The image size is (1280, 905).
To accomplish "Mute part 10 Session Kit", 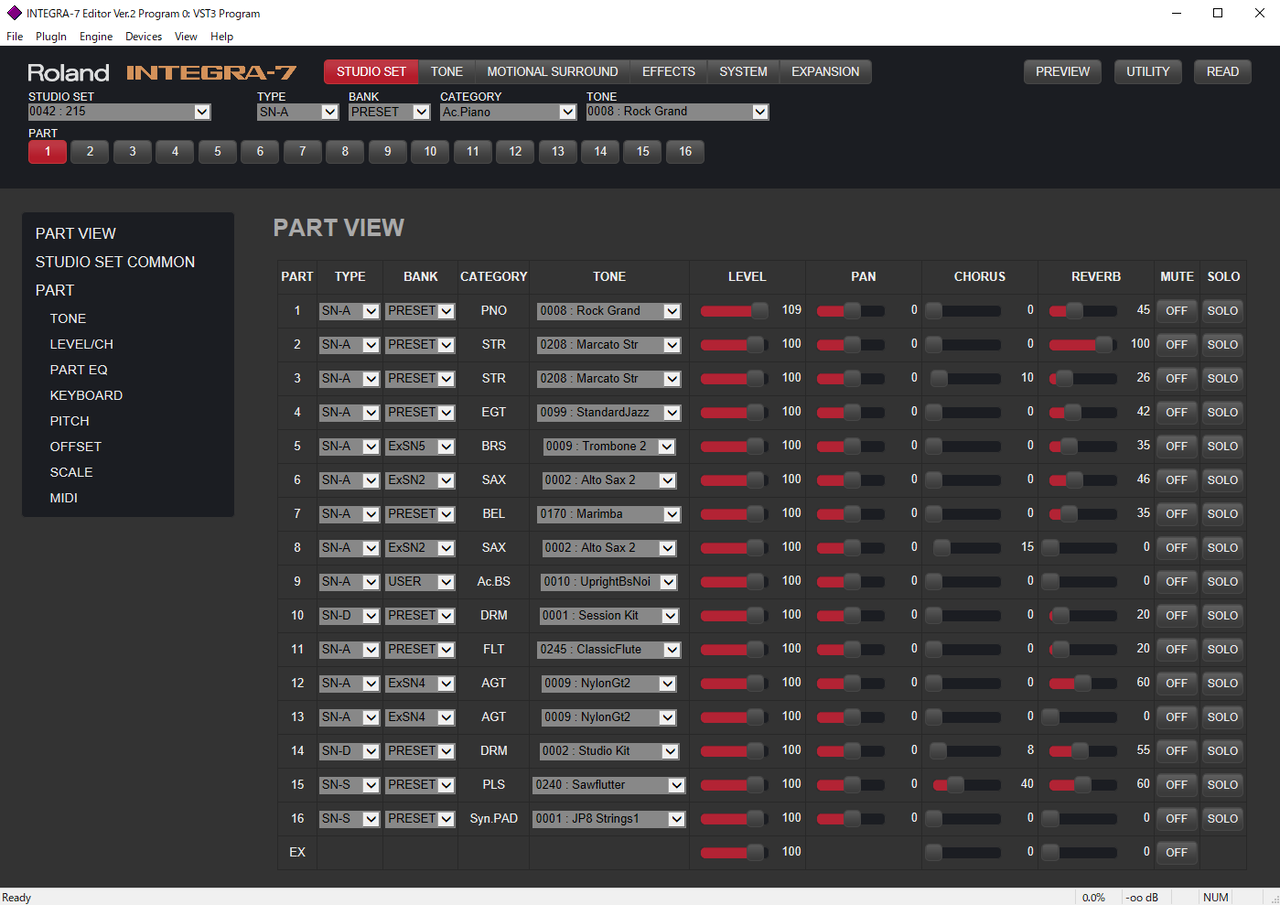I will click(1177, 615).
